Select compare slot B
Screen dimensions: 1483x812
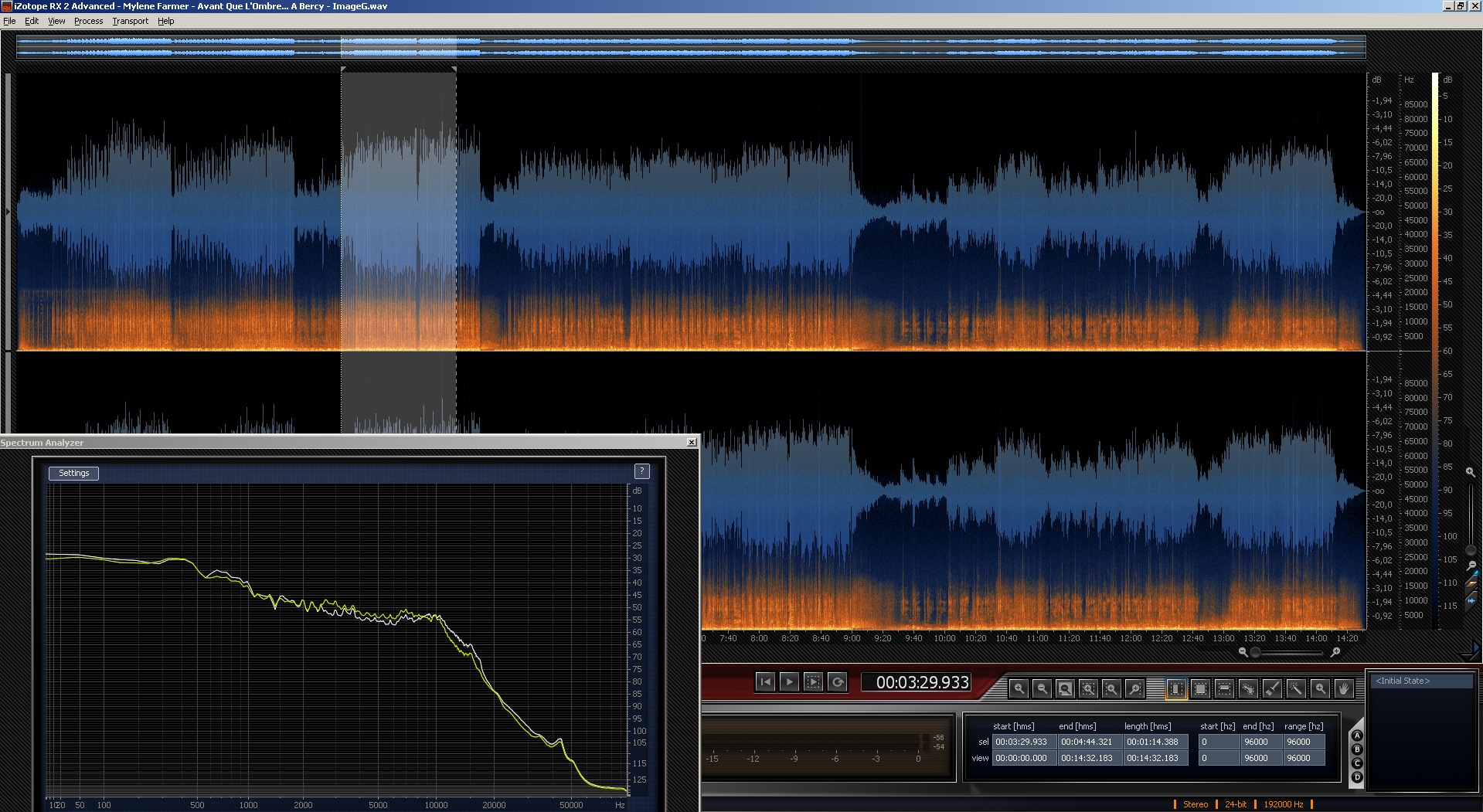(x=1357, y=750)
